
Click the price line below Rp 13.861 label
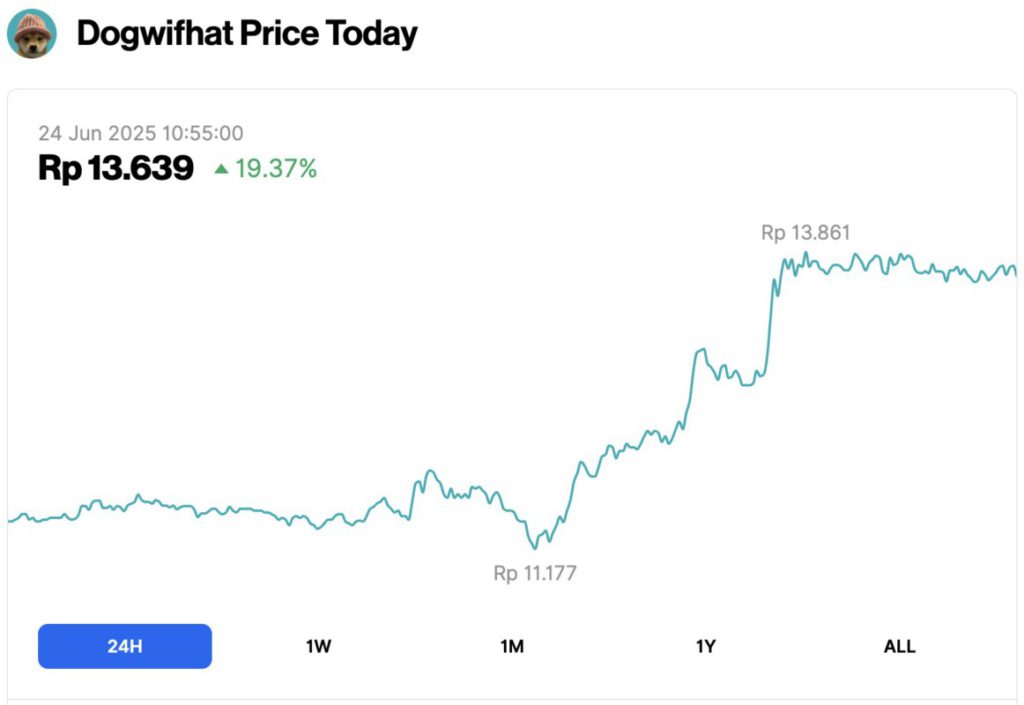coord(806,261)
